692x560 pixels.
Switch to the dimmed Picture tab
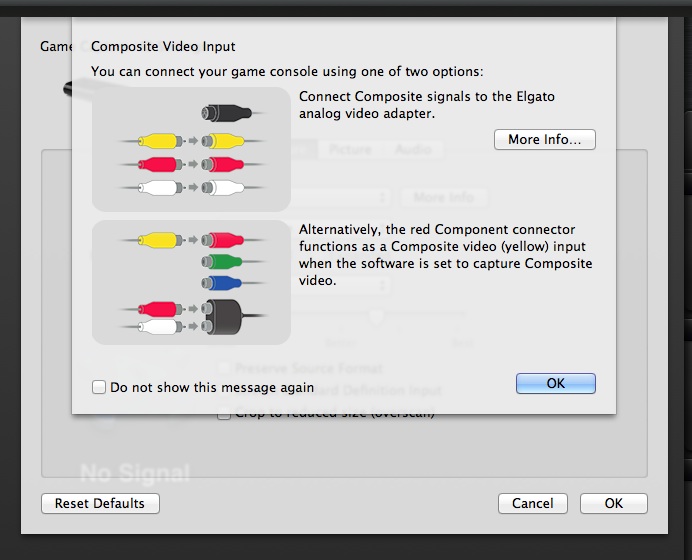click(350, 150)
